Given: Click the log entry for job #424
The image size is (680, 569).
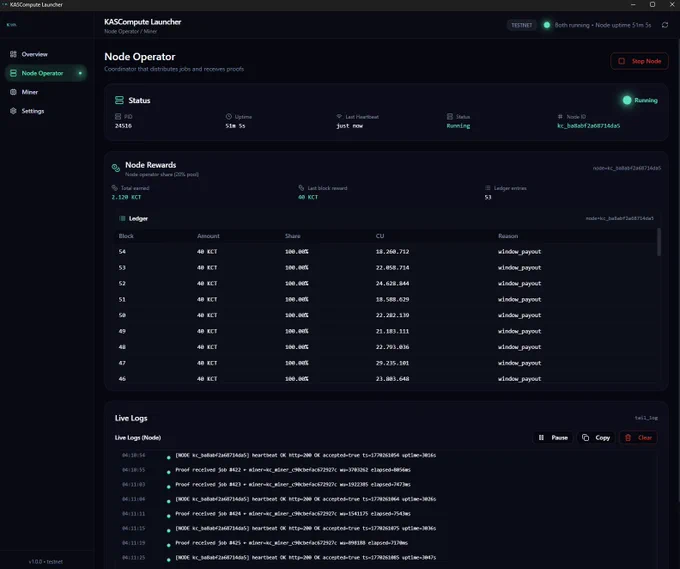Looking at the screenshot, I should click(293, 513).
